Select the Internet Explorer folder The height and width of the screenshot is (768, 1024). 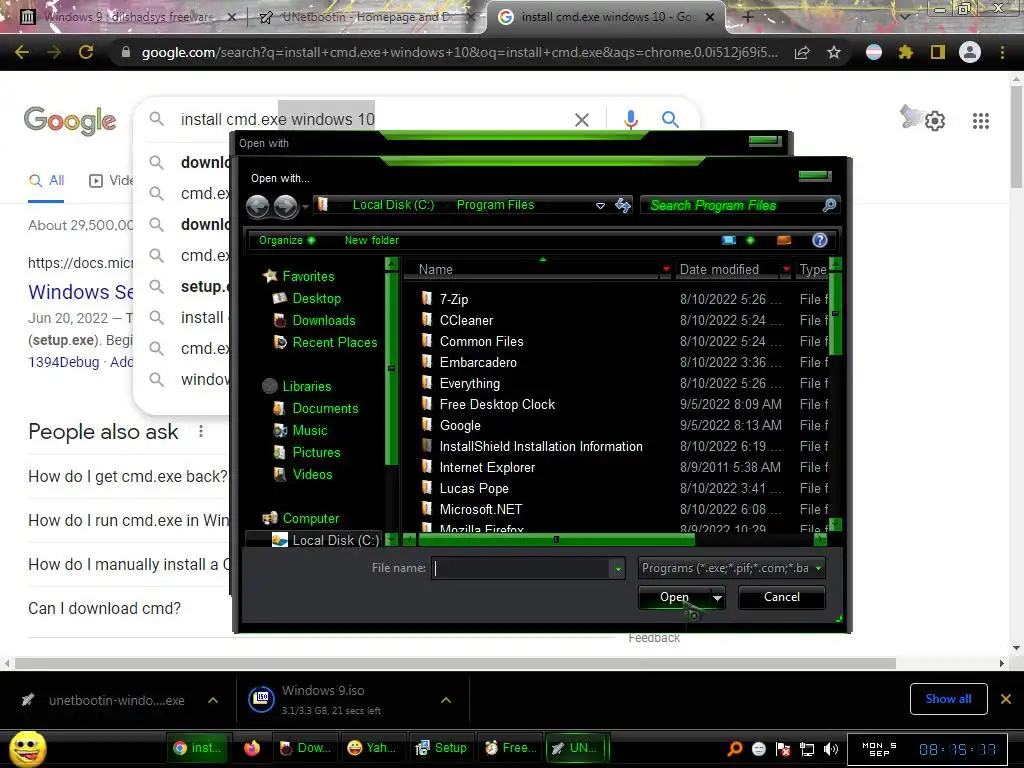coord(487,468)
